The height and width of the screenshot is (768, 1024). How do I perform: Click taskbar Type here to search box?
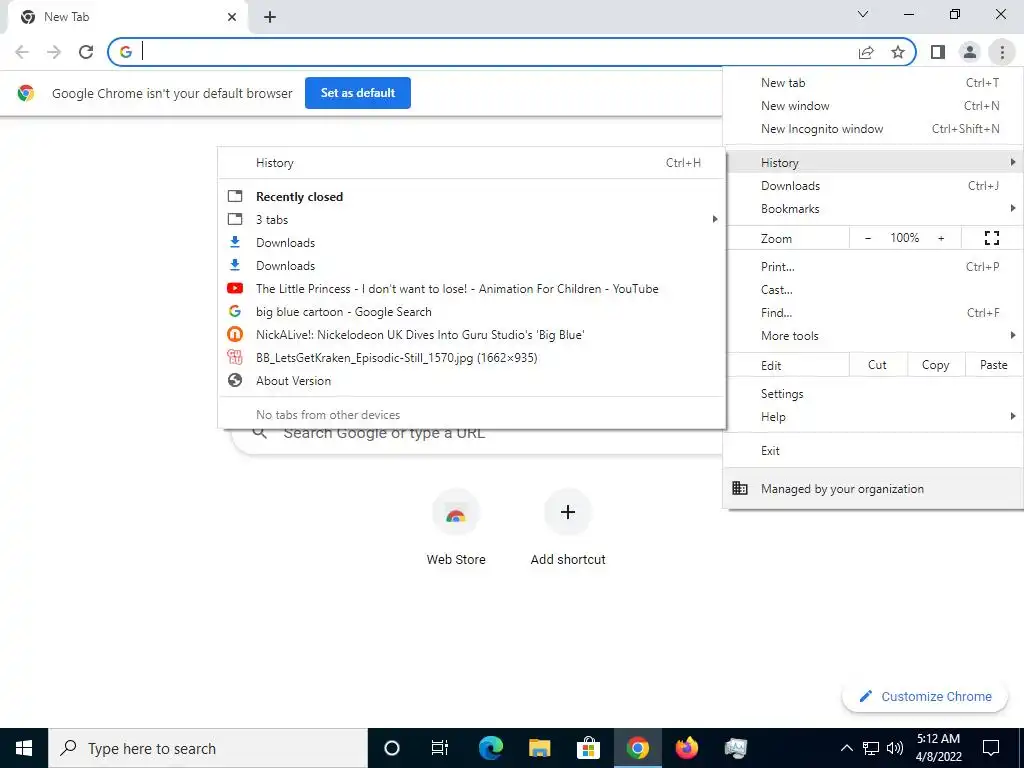point(208,748)
